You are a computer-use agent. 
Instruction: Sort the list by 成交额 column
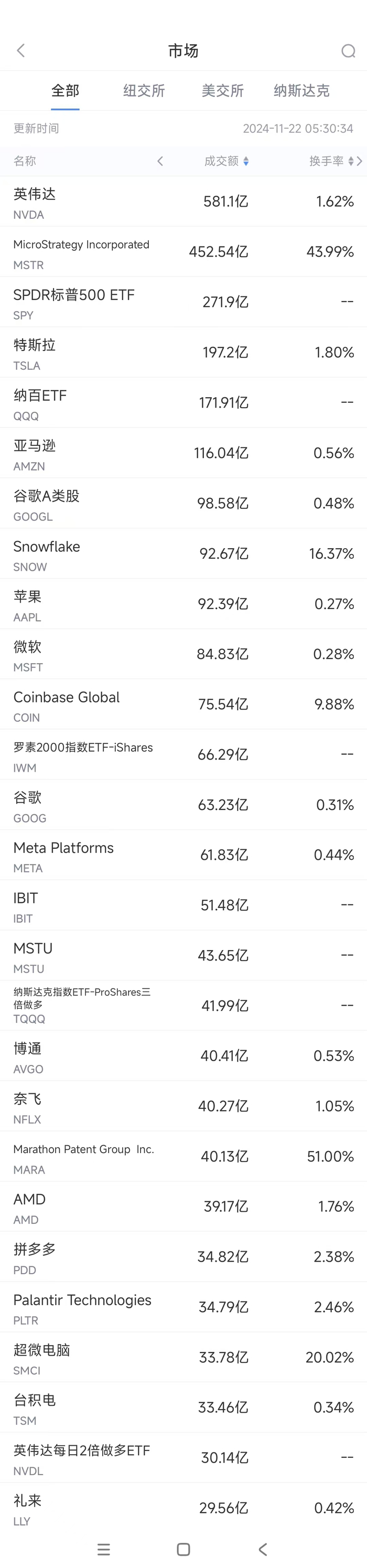pos(226,161)
